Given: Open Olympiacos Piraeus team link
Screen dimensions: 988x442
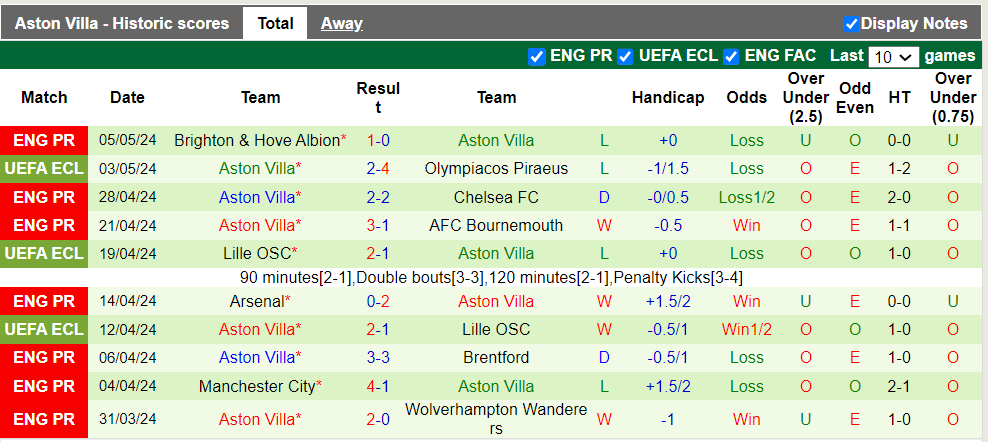Looking at the screenshot, I should (496, 169).
